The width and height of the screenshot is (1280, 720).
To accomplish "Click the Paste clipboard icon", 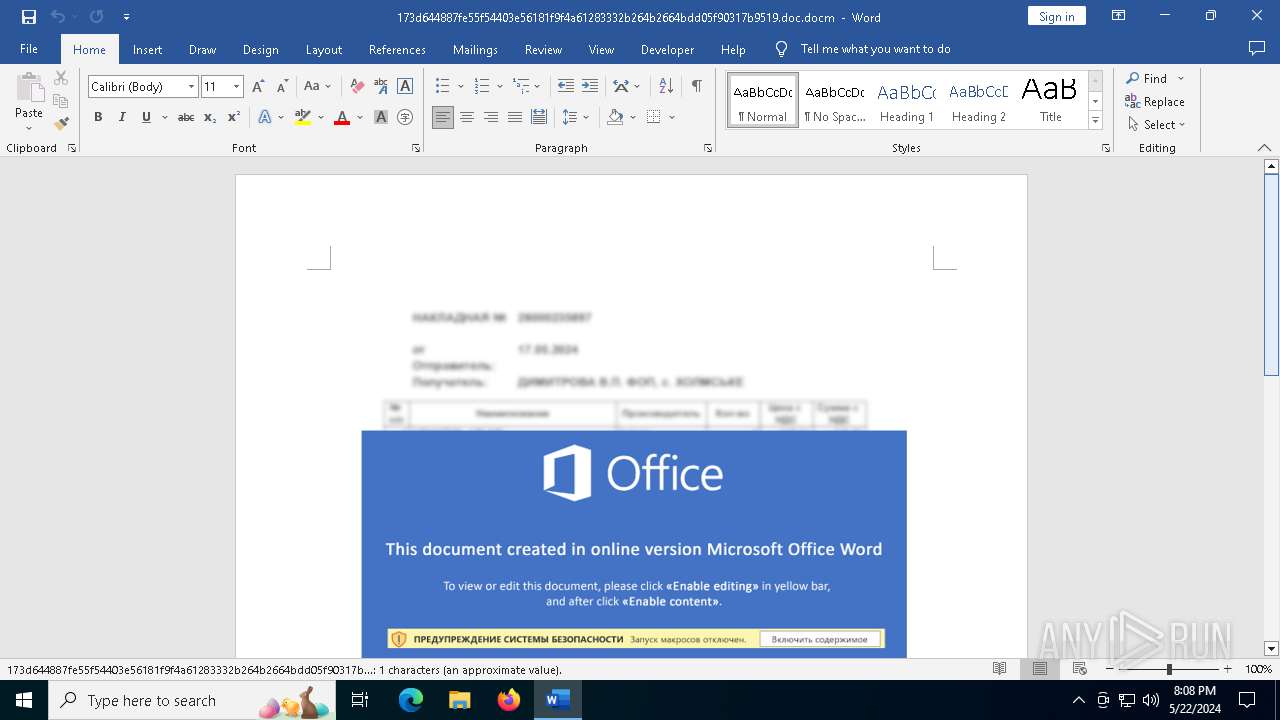I will coord(29,88).
